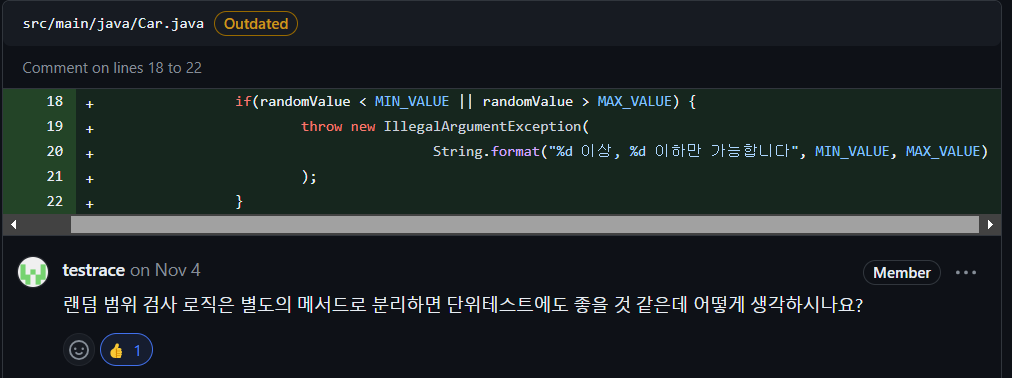Select line number 20
Screen dimensions: 1012x378
pyautogui.click(x=56, y=152)
